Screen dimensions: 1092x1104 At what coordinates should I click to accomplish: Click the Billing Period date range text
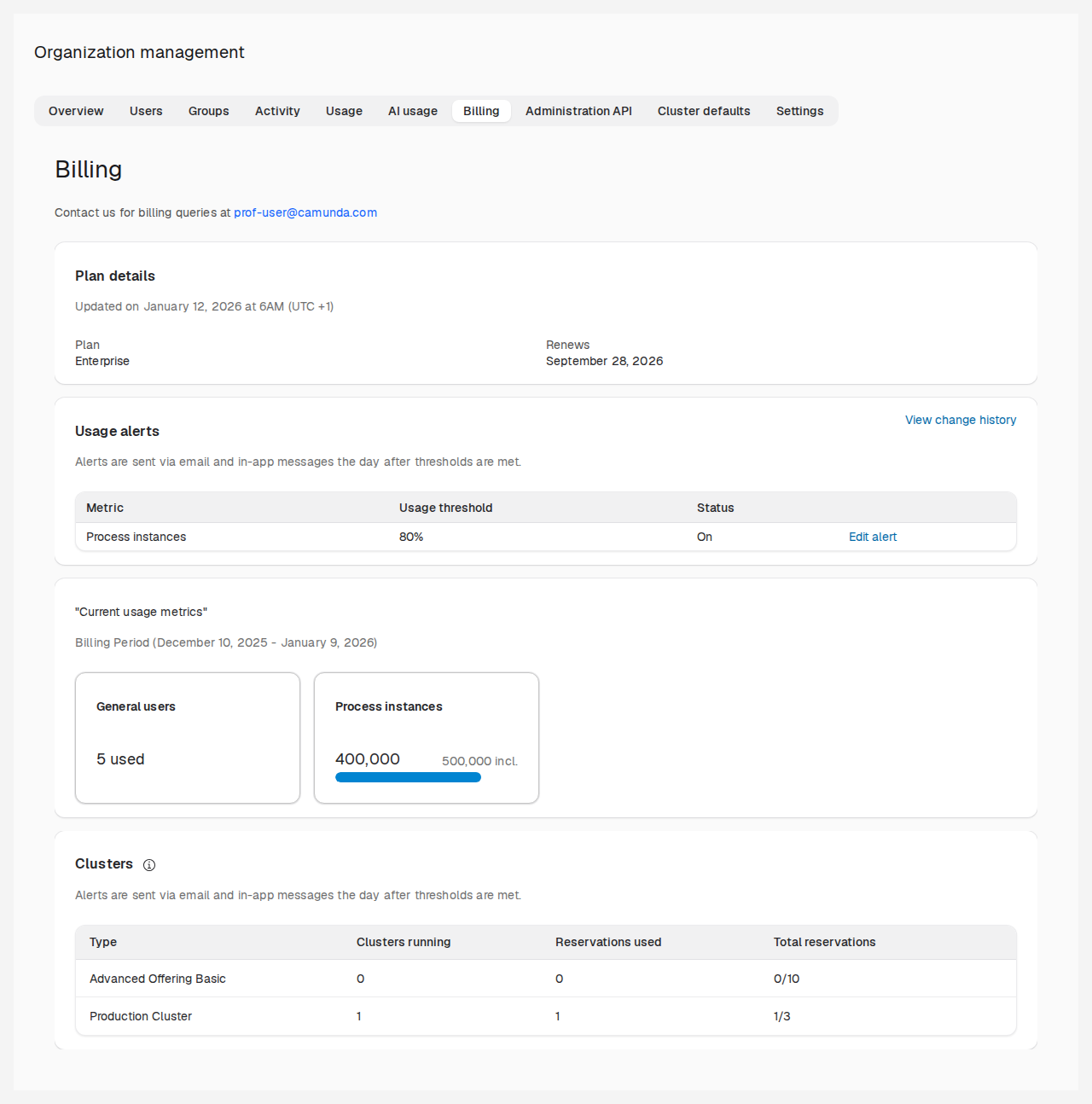[x=226, y=642]
